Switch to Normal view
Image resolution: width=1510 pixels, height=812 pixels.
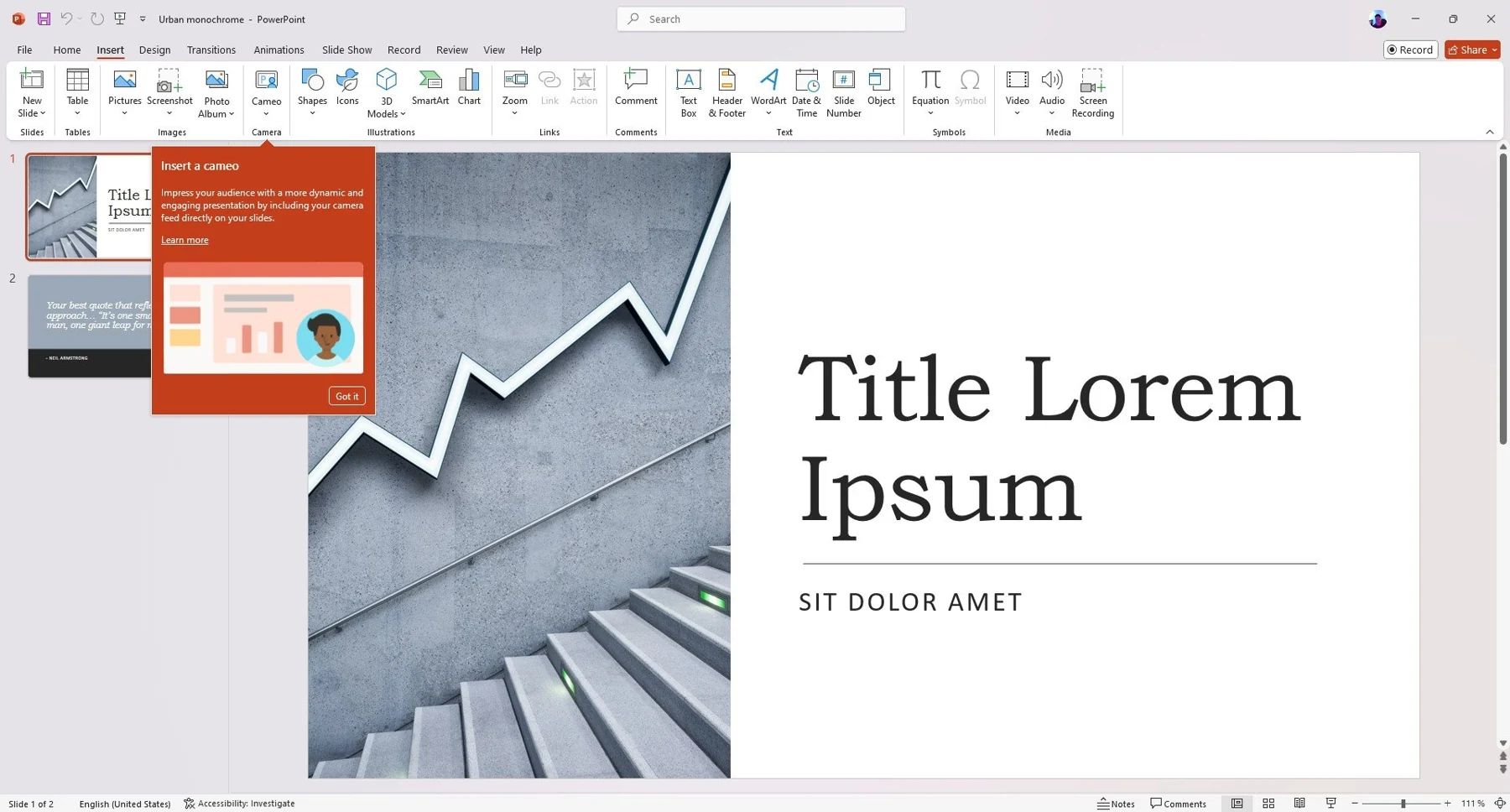click(1237, 804)
